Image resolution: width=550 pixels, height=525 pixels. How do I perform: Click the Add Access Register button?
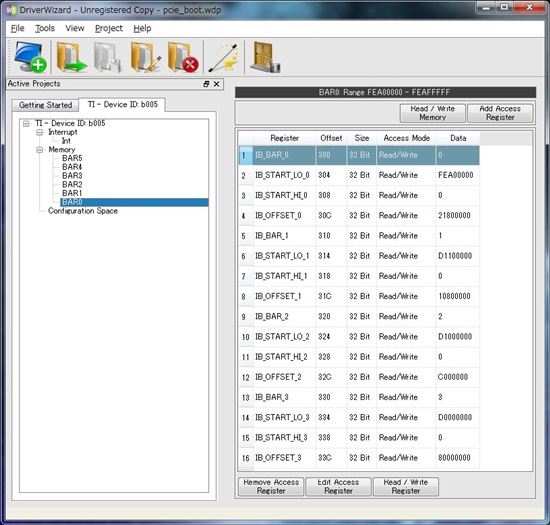pos(500,113)
